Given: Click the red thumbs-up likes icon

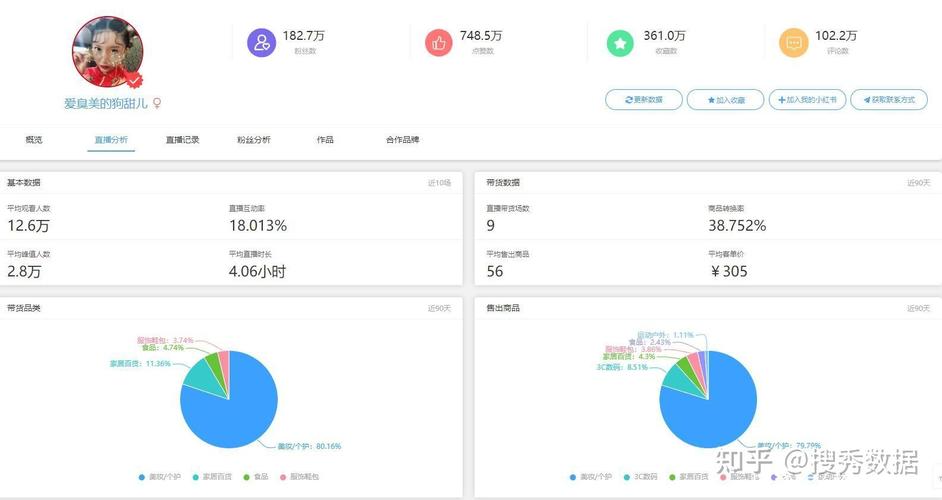Looking at the screenshot, I should point(439,43).
